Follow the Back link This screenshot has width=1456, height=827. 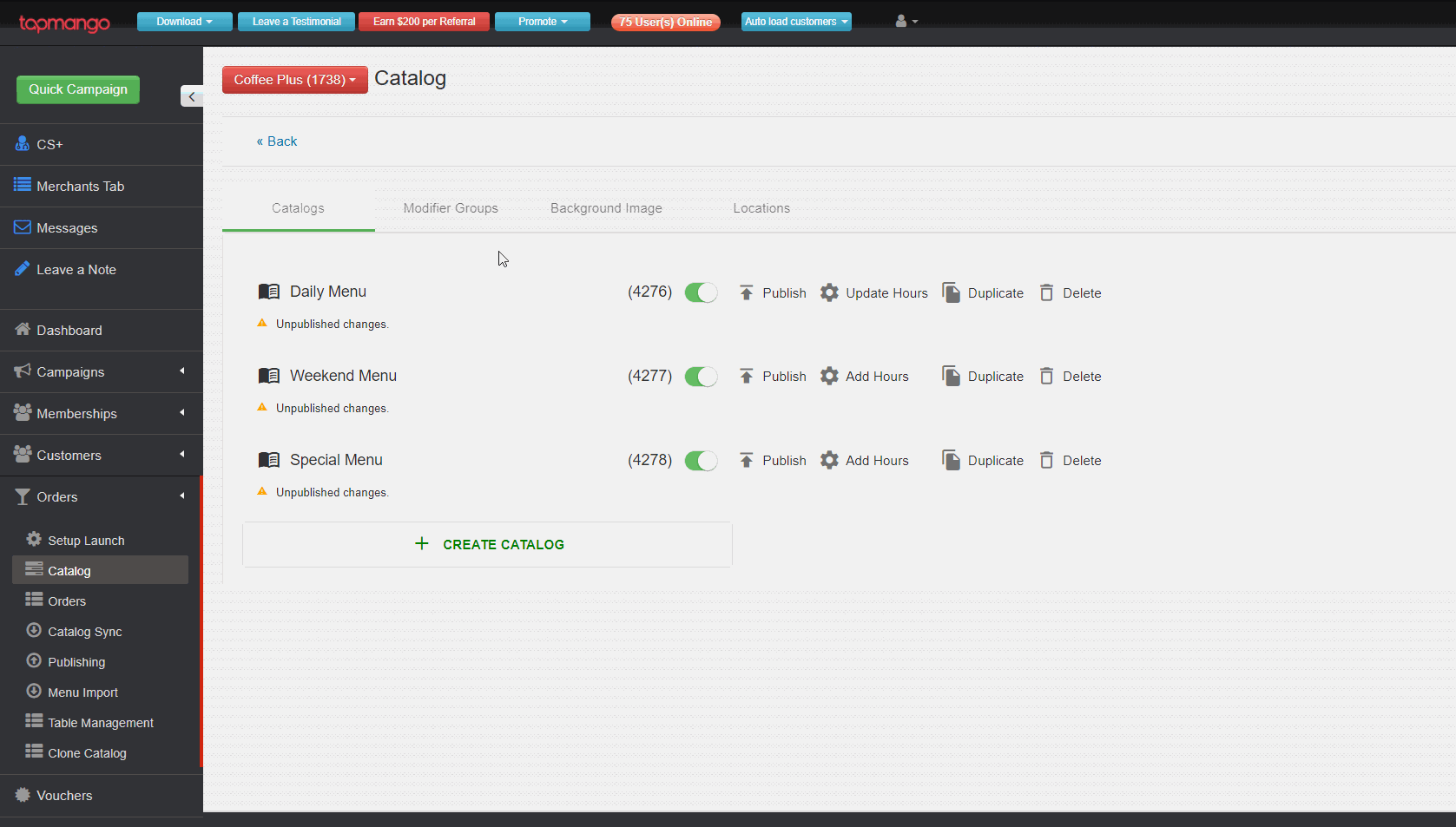pyautogui.click(x=276, y=141)
